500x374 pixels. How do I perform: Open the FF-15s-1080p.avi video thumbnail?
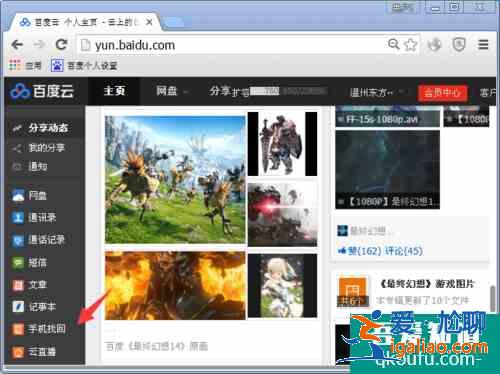click(388, 117)
